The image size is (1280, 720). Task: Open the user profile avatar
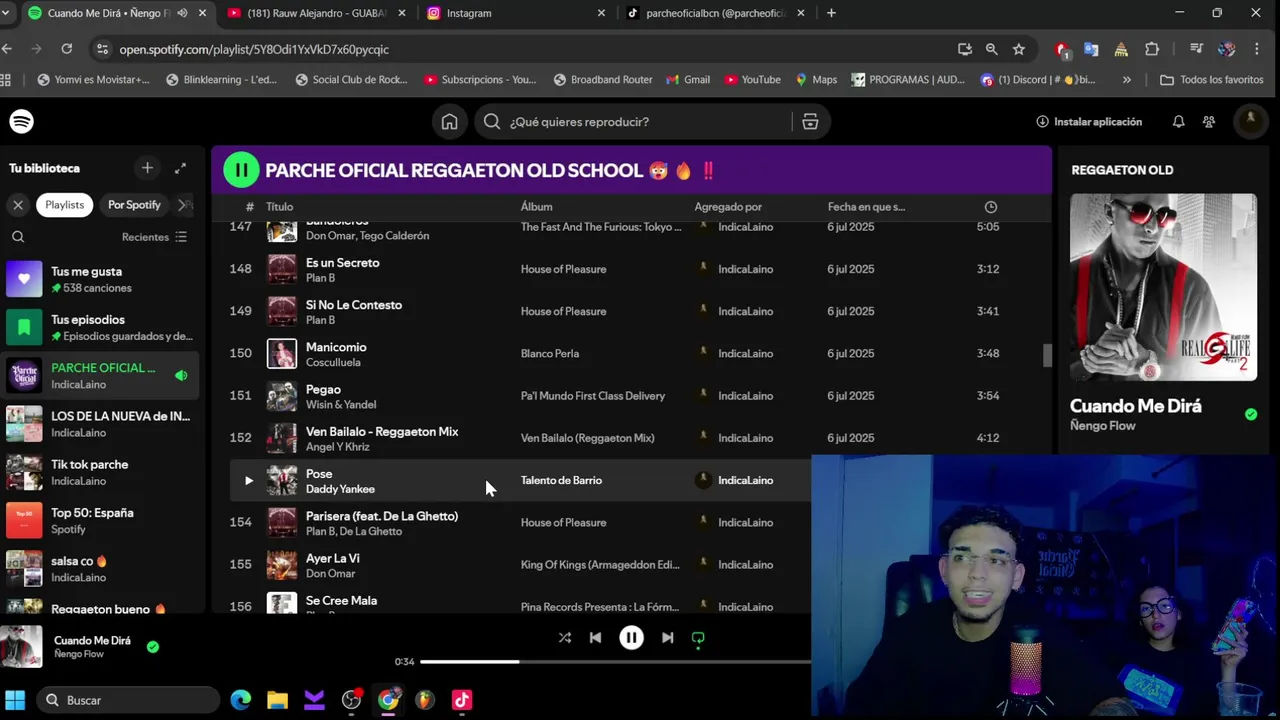coord(1250,121)
